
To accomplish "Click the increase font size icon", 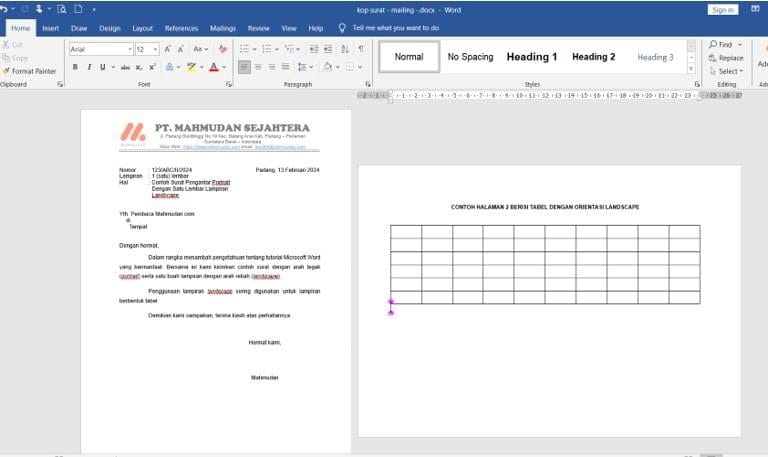I will pyautogui.click(x=167, y=48).
